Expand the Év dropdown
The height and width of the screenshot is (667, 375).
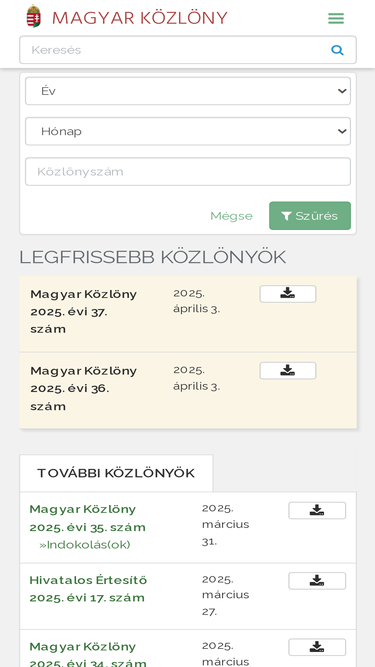pyautogui.click(x=188, y=91)
